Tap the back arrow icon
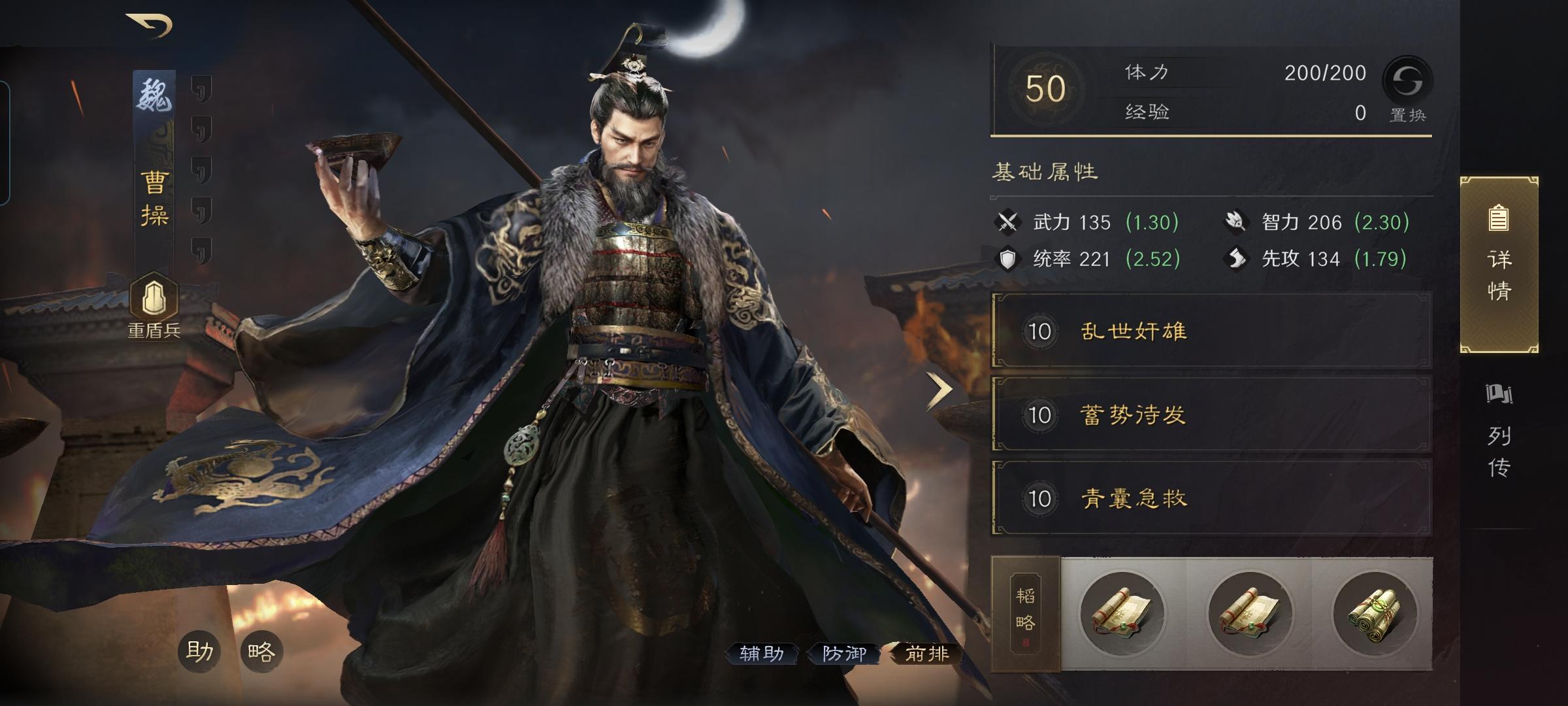The height and width of the screenshot is (706, 1568). (150, 25)
